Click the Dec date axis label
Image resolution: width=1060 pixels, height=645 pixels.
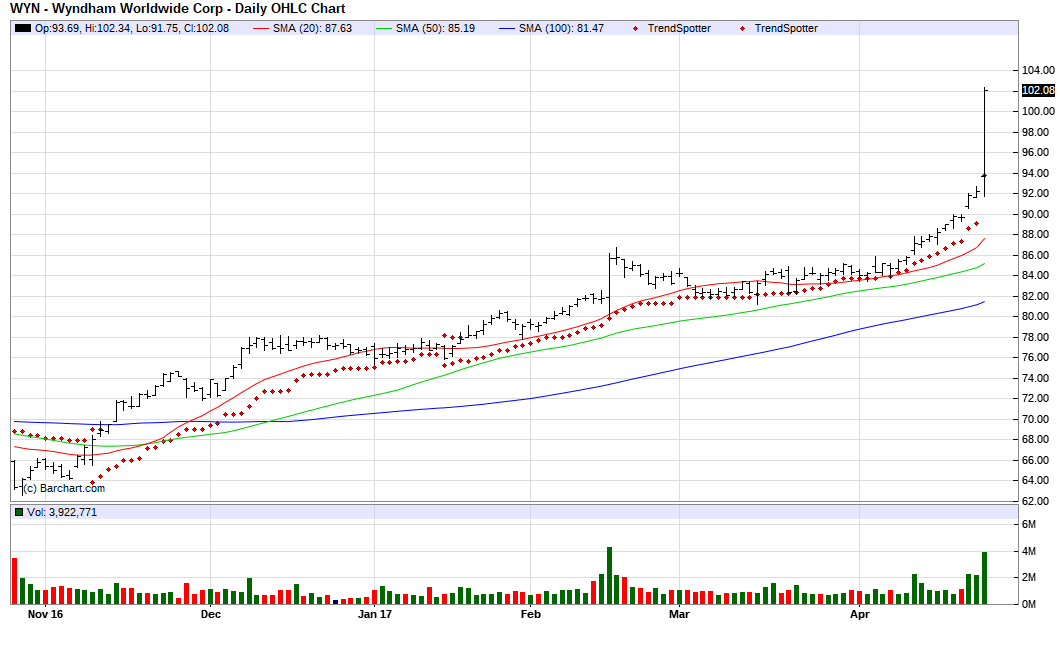point(211,614)
